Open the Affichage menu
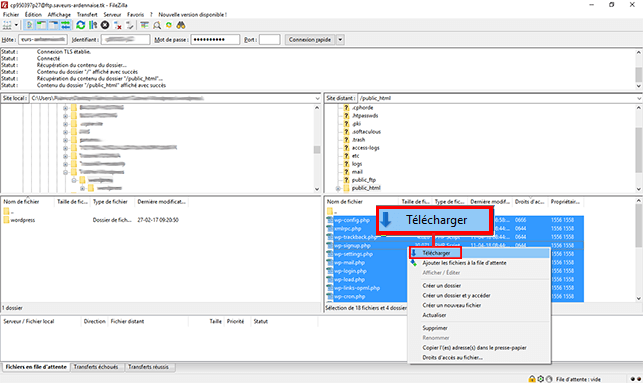 pos(59,14)
